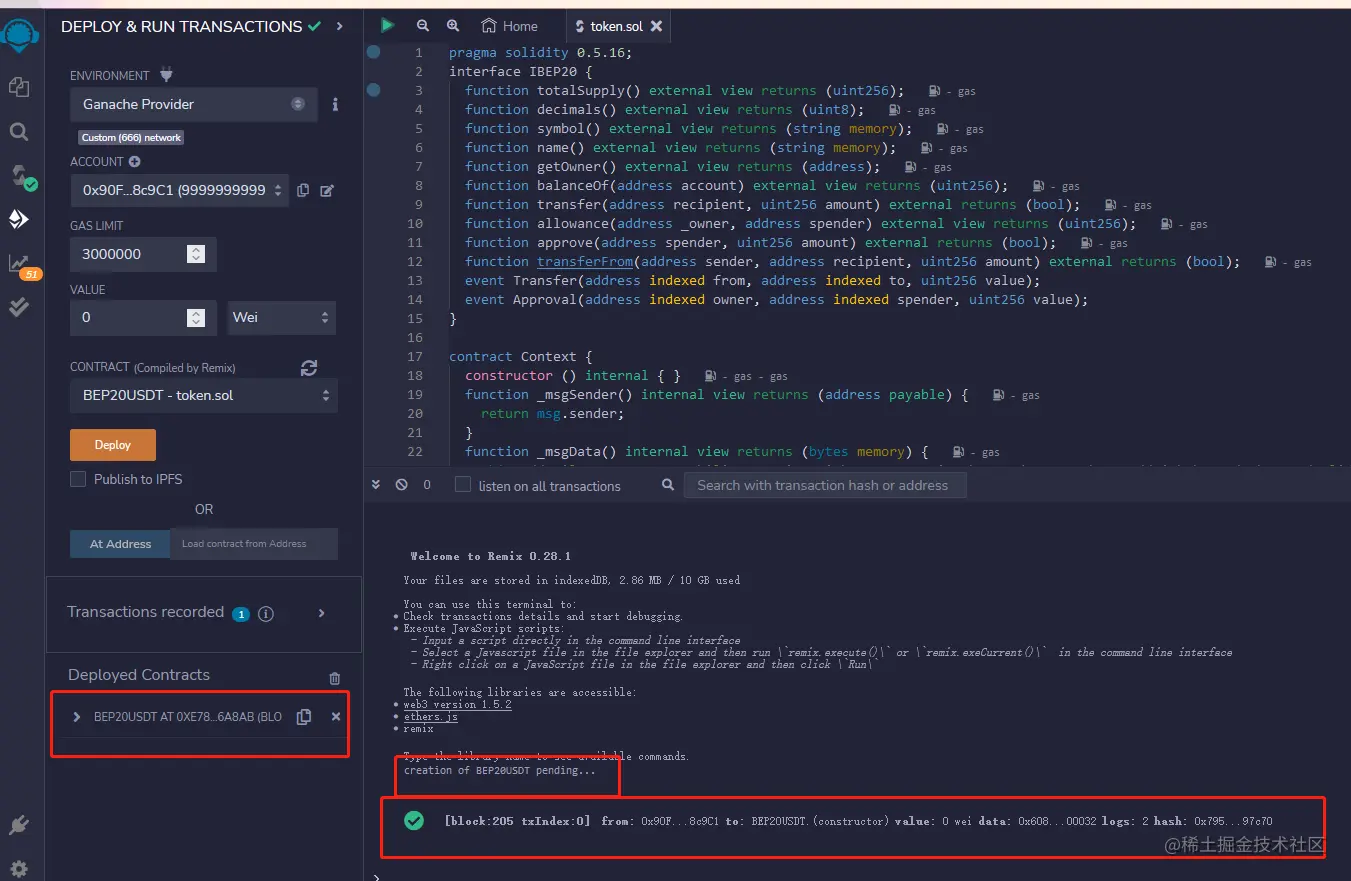Open the plugin manager plug icon
The image size is (1351, 881).
pyautogui.click(x=19, y=825)
